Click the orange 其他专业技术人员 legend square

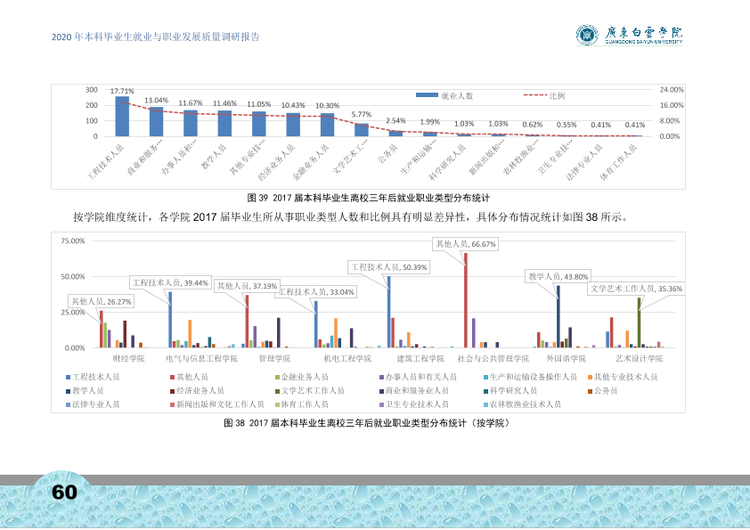click(x=590, y=377)
